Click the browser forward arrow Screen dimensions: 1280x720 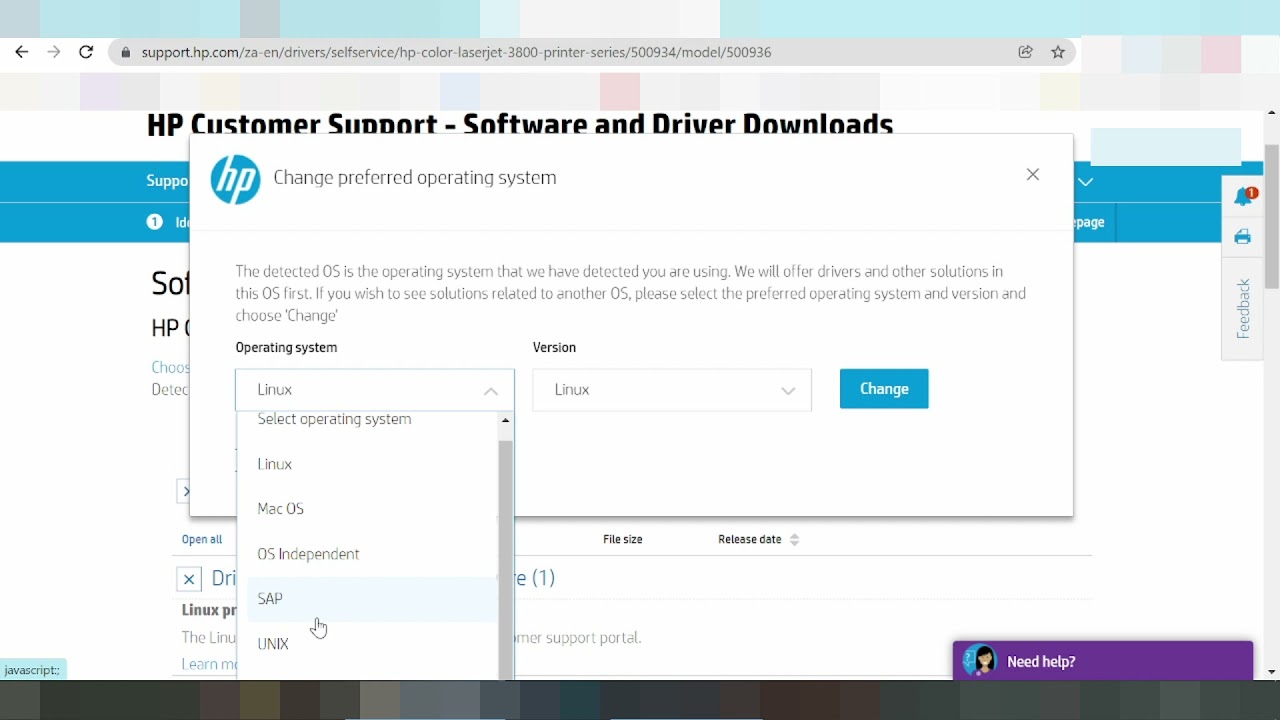tap(54, 52)
